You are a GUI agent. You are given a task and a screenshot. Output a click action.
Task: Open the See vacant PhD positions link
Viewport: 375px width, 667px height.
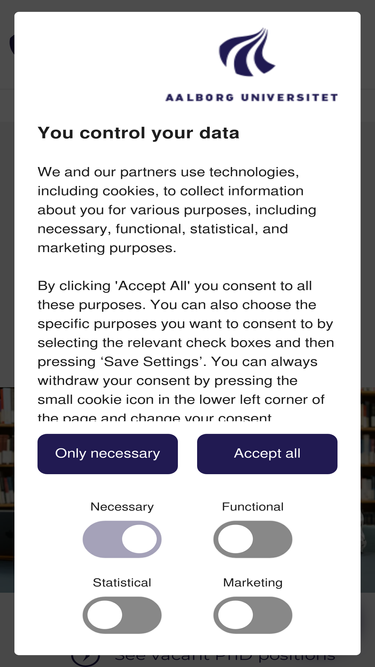coord(224,659)
